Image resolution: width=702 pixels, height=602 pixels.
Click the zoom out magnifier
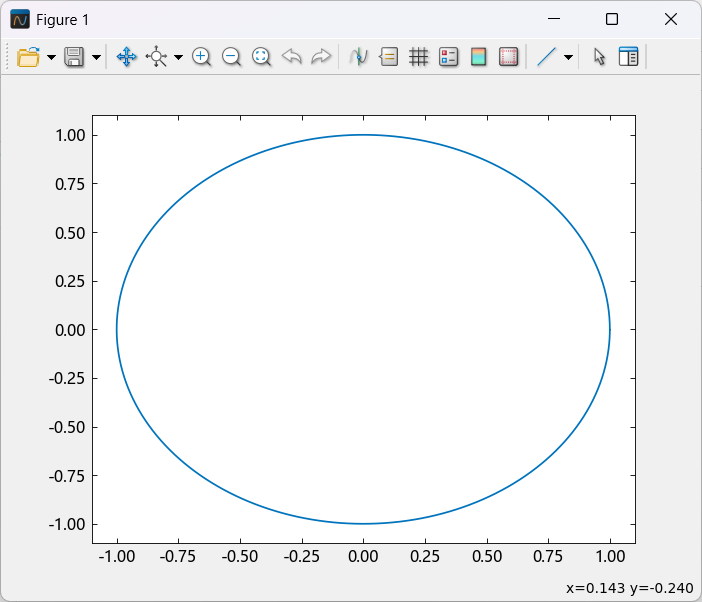coord(231,57)
